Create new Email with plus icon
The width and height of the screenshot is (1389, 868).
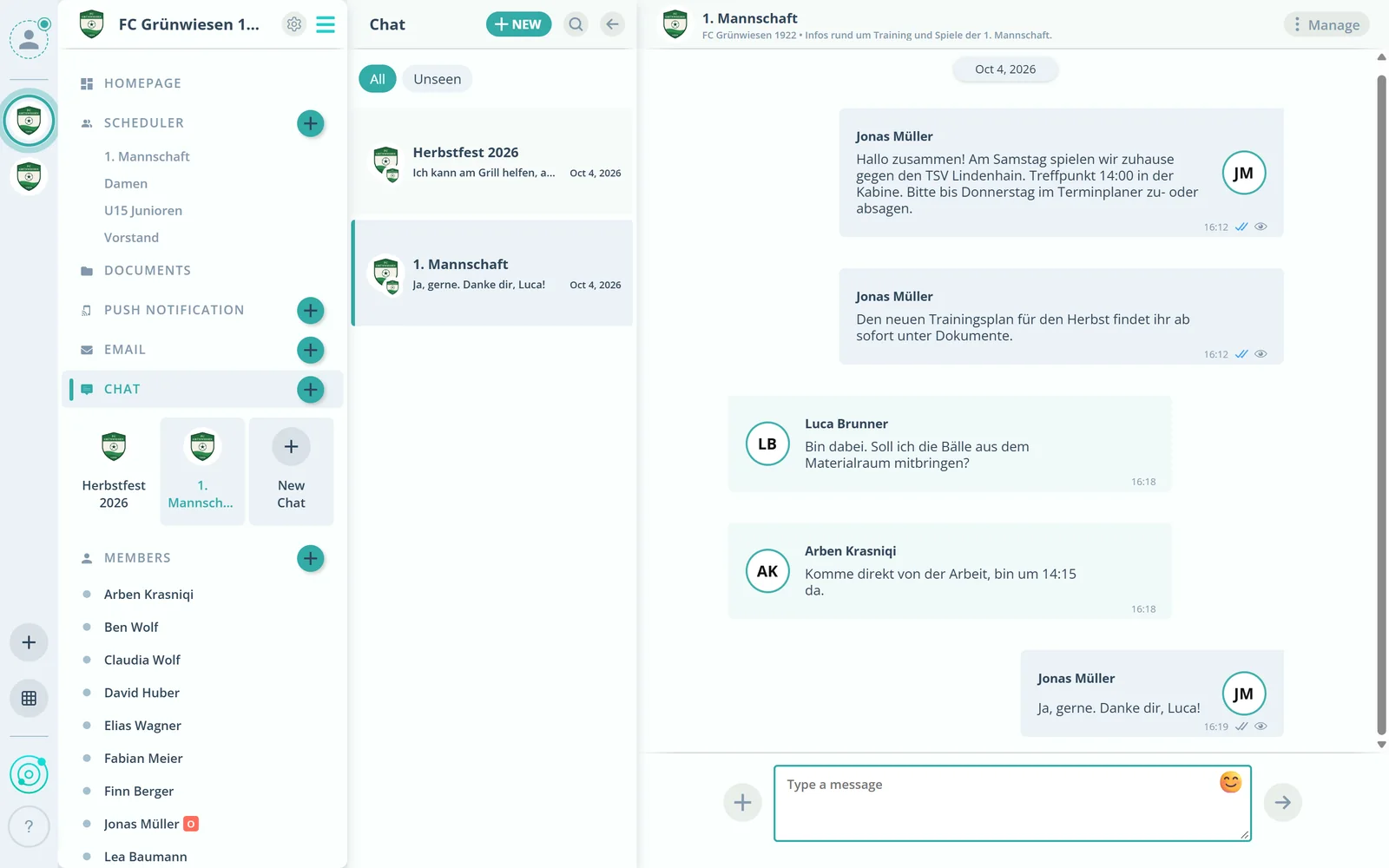[x=311, y=350]
